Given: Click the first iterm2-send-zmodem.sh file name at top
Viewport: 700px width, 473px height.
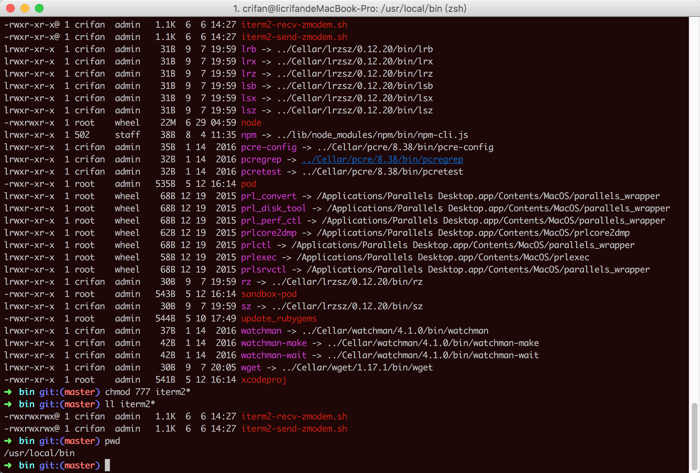Looking at the screenshot, I should [x=294, y=37].
